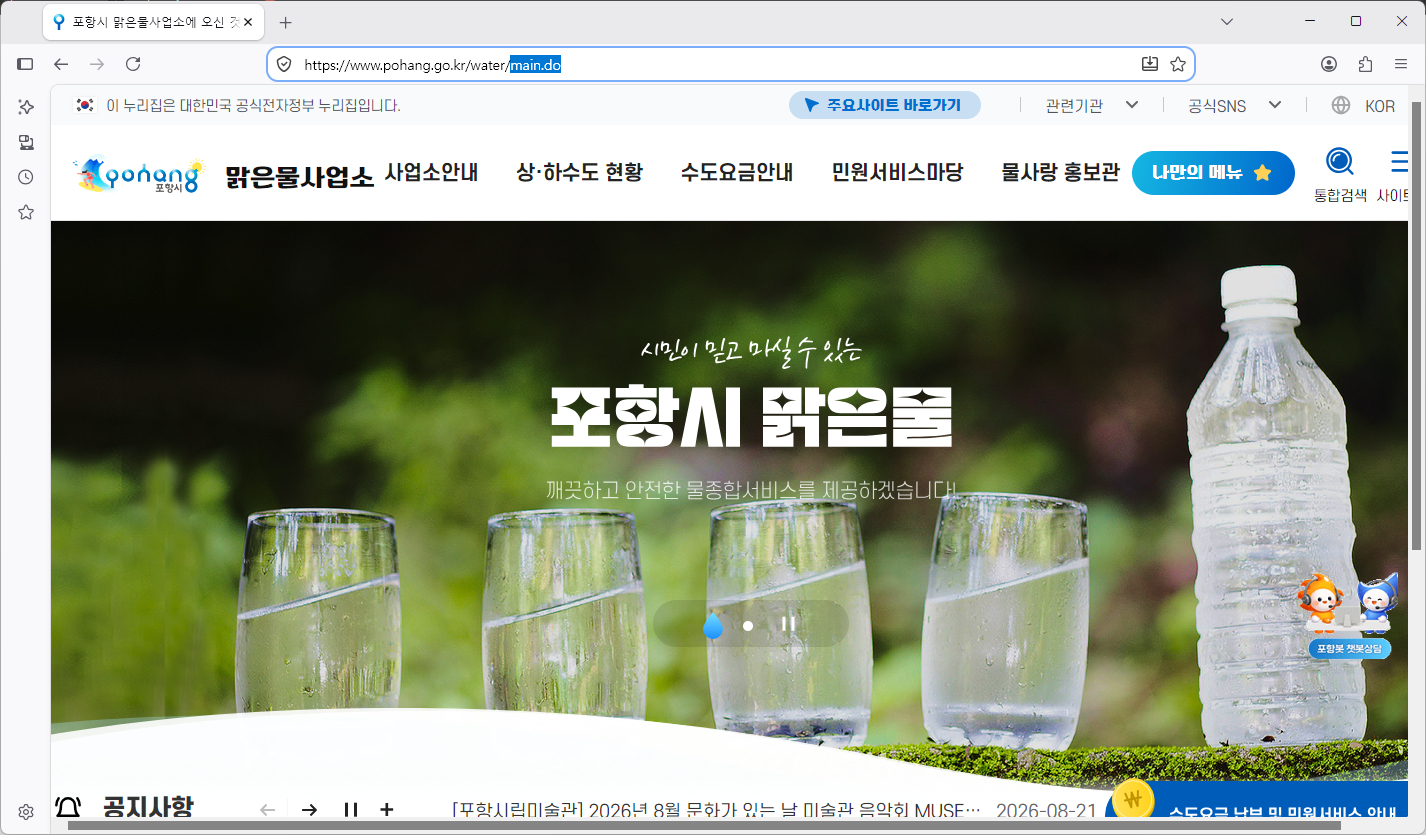Open the site security shield icon
Image resolution: width=1426 pixels, height=835 pixels.
(284, 64)
